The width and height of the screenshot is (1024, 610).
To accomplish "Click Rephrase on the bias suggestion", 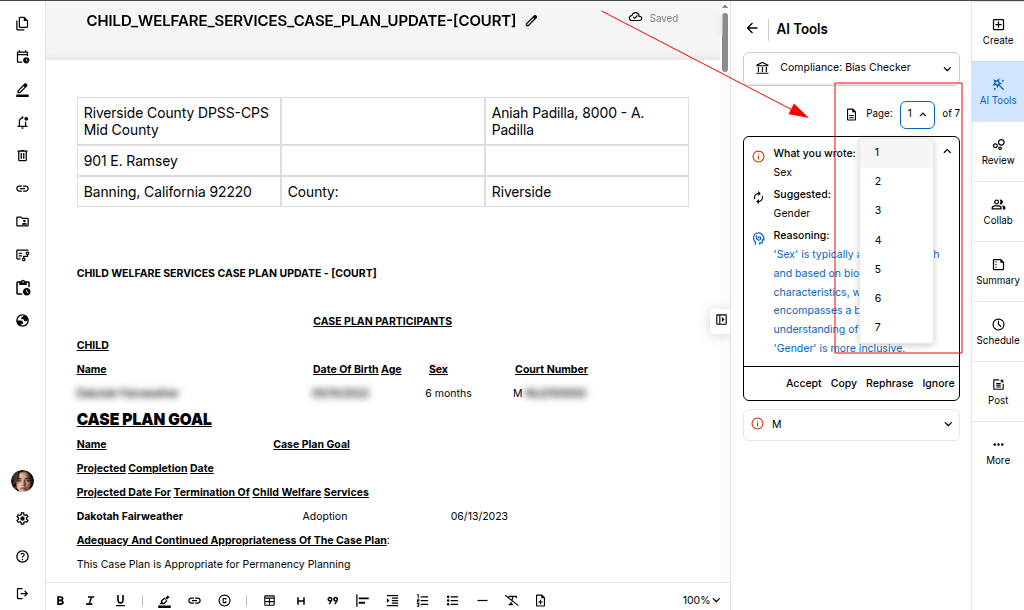I will click(x=889, y=383).
